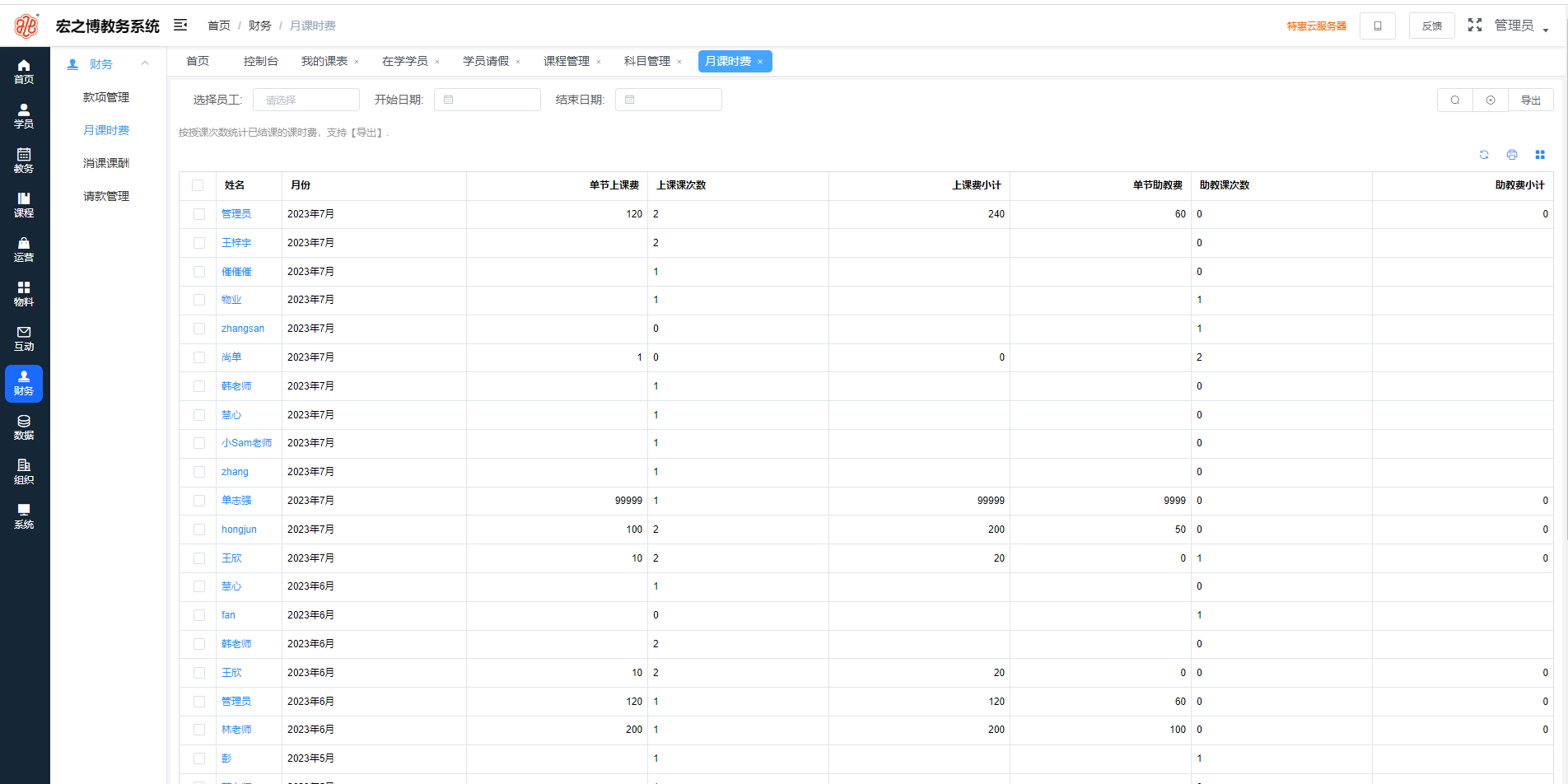Click the 反馈 feedback button
1568x784 pixels.
[x=1432, y=26]
